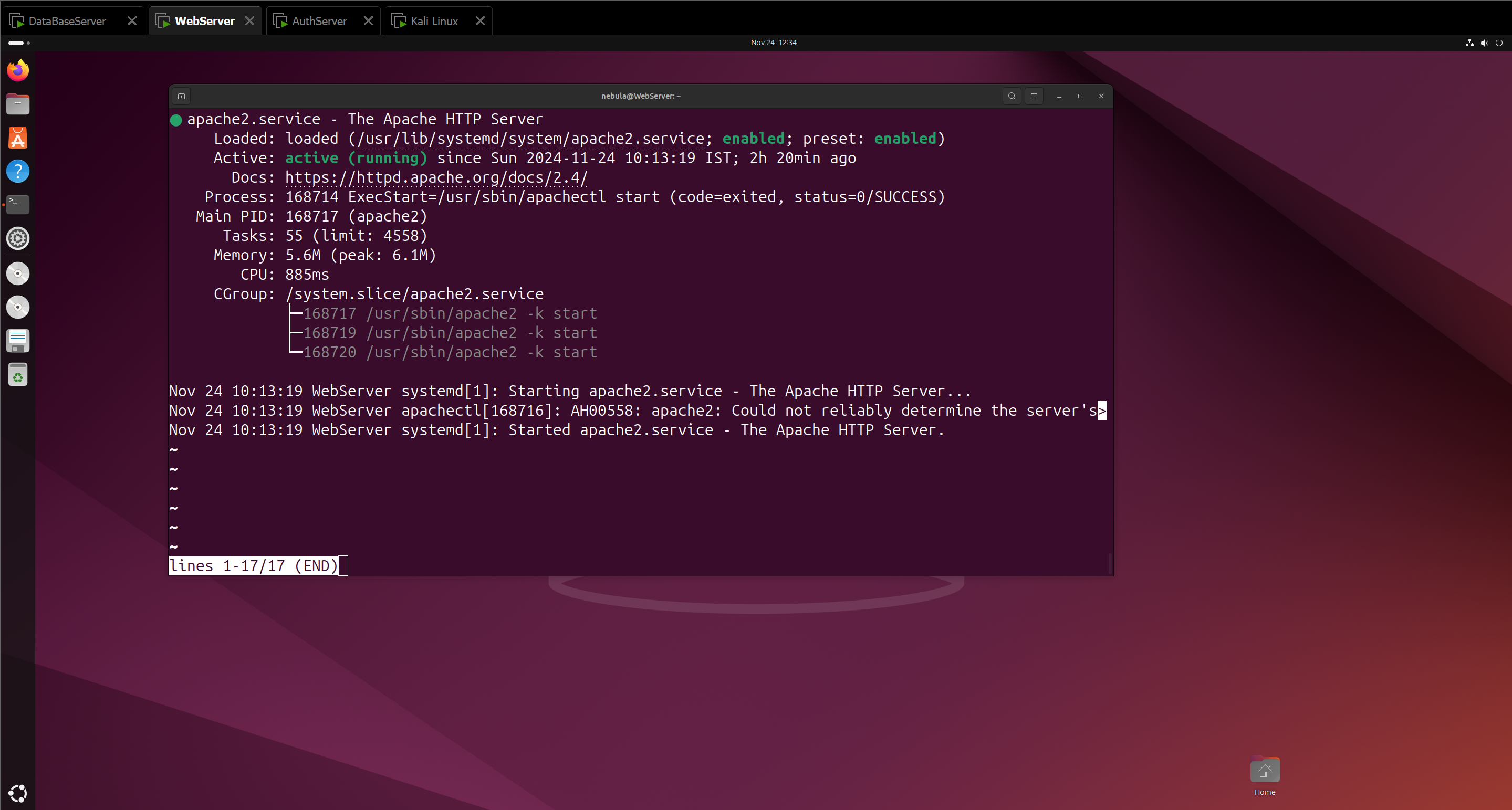Click the clock showing Nov 24 12:34
This screenshot has width=1512, height=810.
pos(773,42)
